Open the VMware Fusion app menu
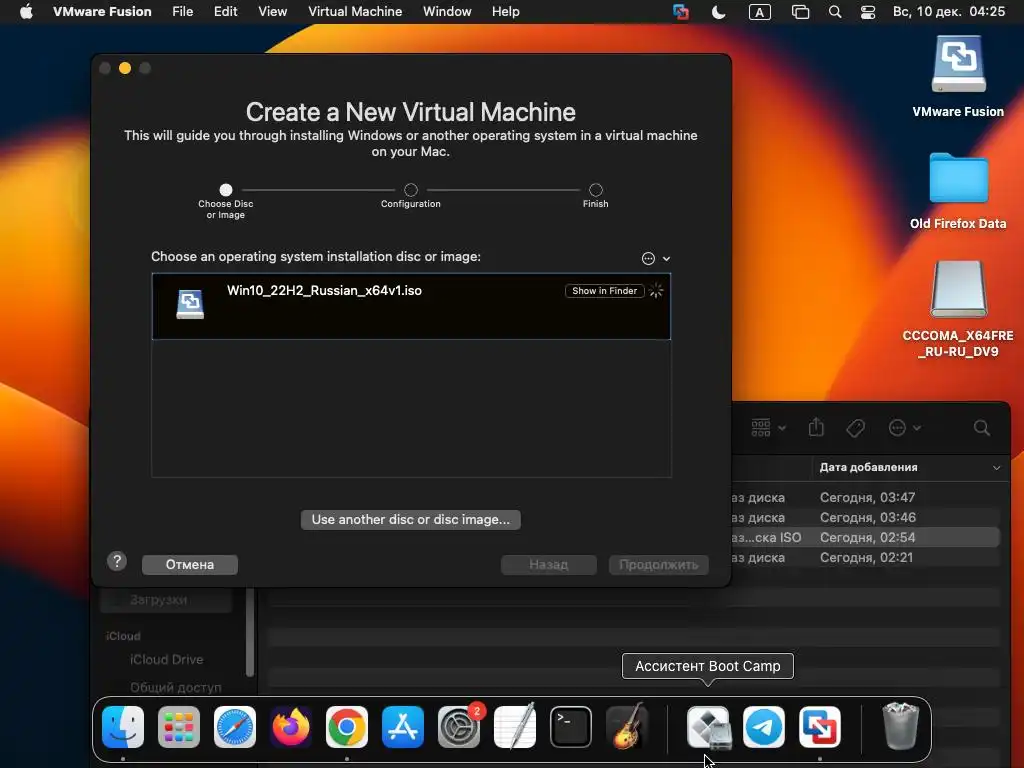 point(102,12)
